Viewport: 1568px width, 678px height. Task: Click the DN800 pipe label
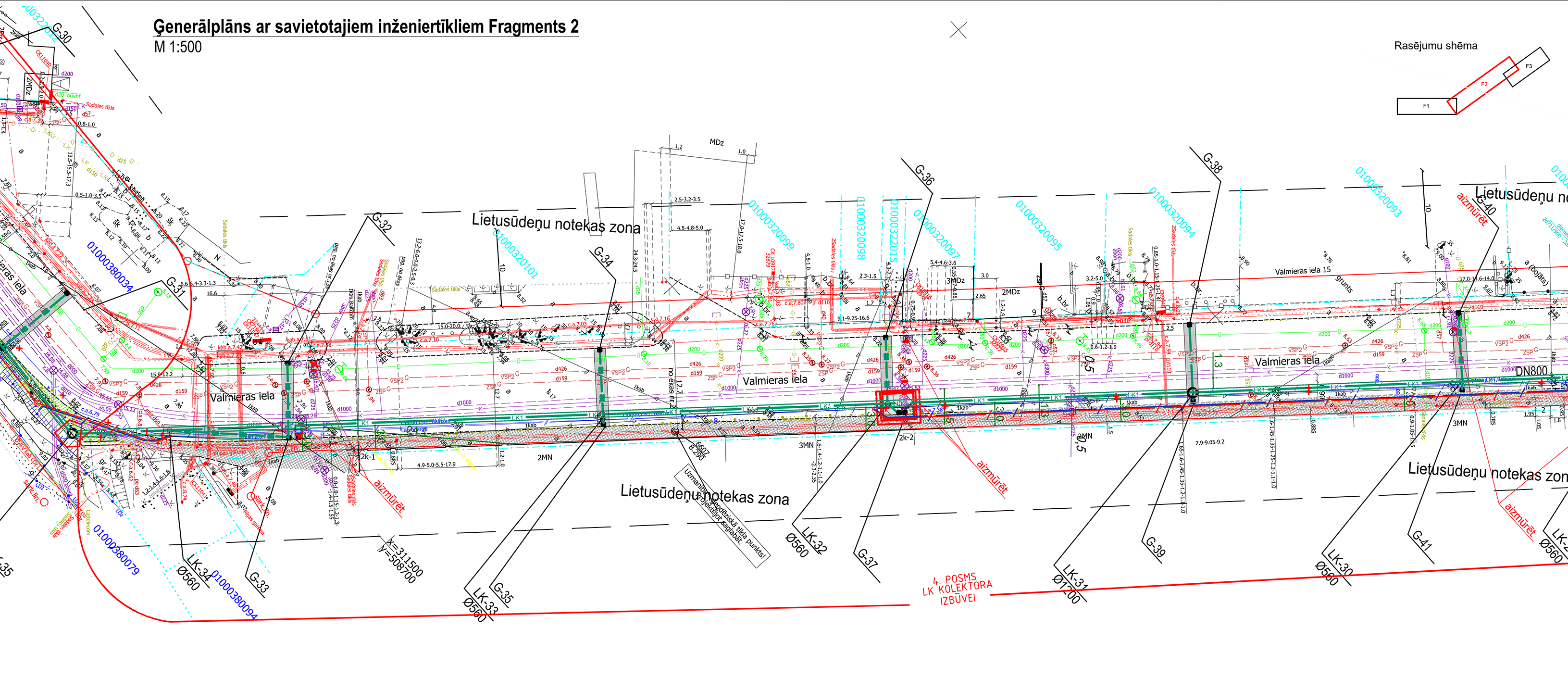pyautogui.click(x=1531, y=371)
